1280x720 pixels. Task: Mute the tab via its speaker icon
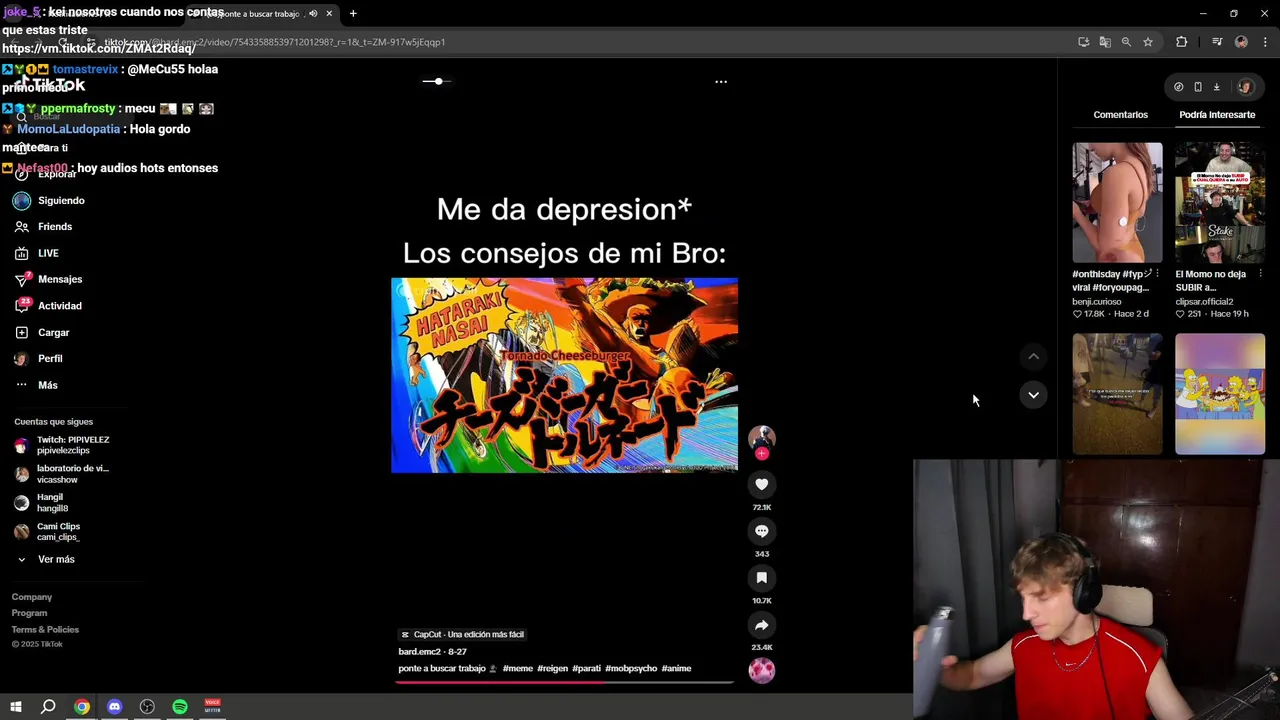point(313,14)
